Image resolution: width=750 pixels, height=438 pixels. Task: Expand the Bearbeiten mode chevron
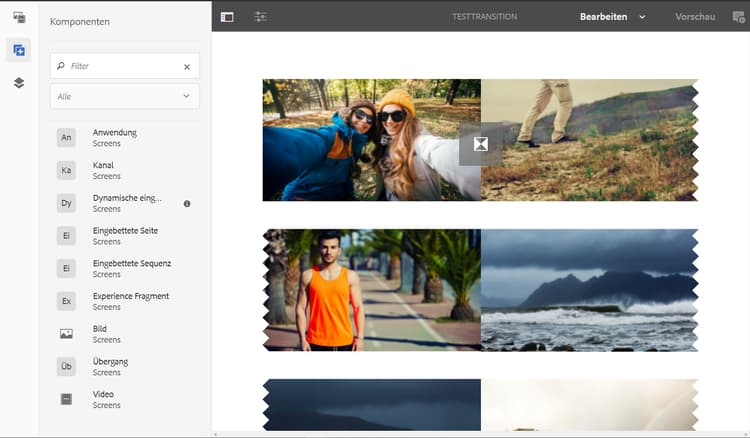point(642,17)
